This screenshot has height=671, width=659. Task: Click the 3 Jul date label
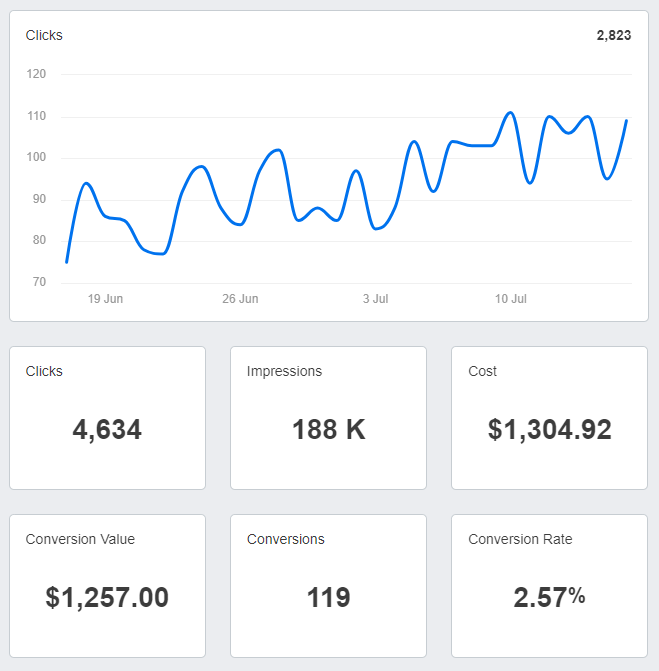[375, 299]
